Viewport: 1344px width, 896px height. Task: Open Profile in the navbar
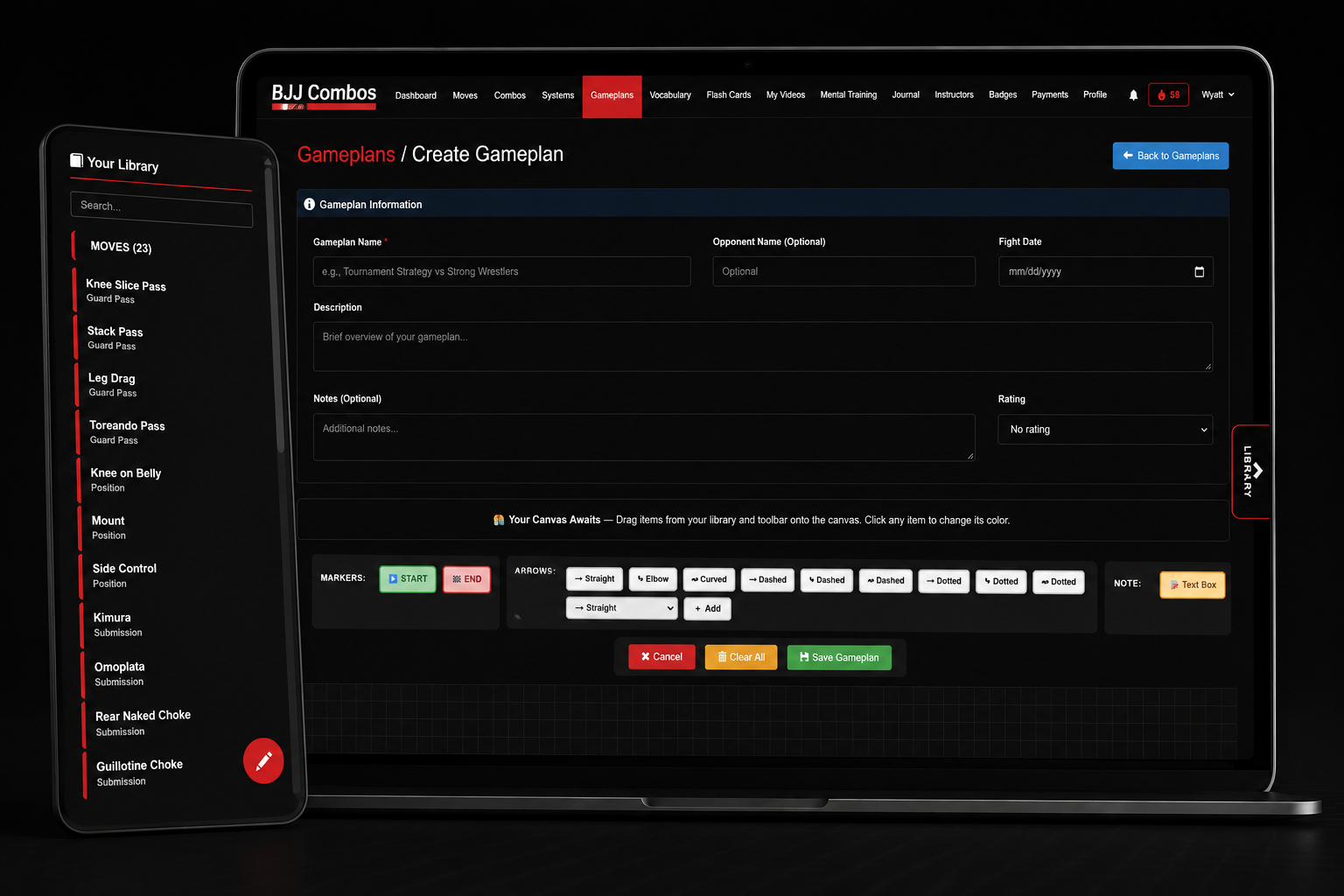(x=1095, y=95)
